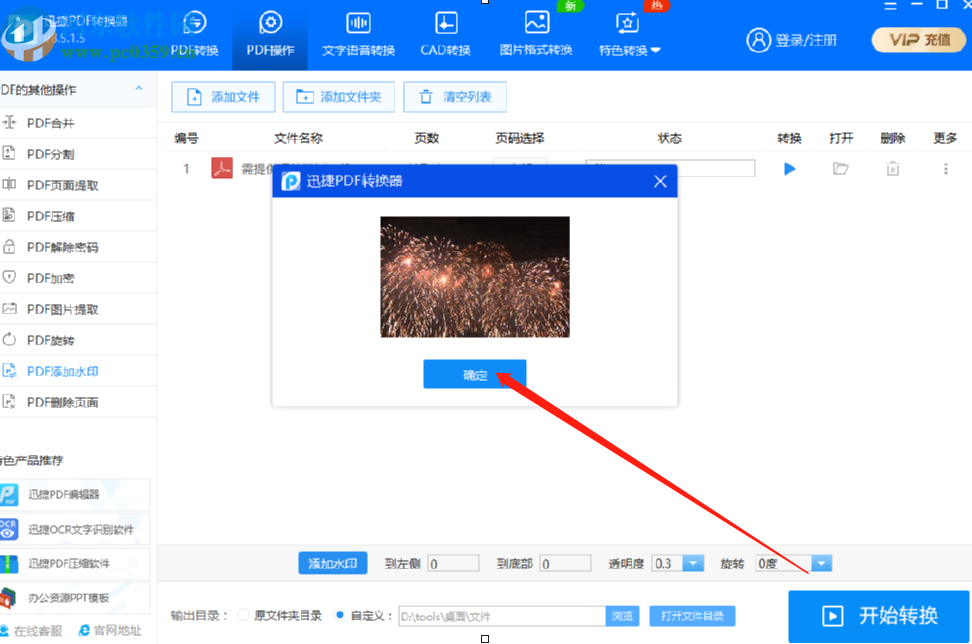Open more options for file row 1

pyautogui.click(x=945, y=169)
